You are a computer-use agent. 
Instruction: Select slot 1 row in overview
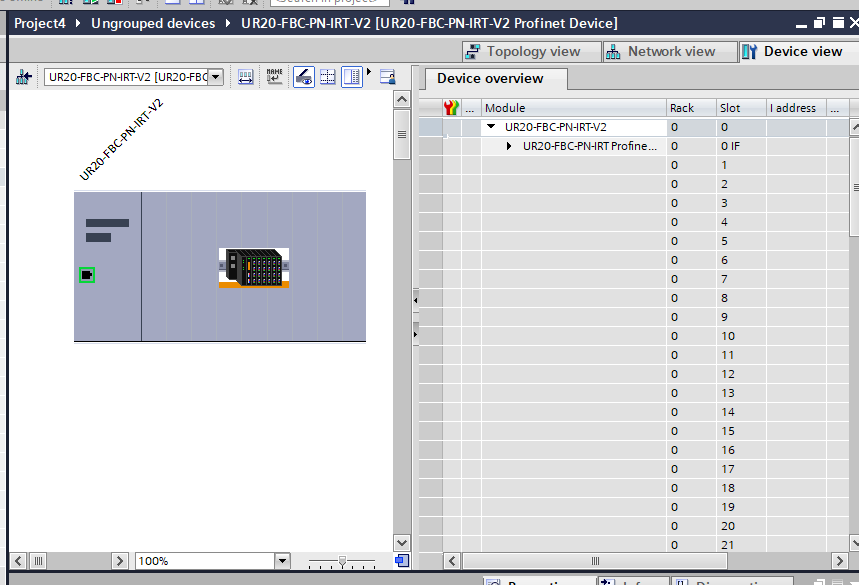point(634,165)
